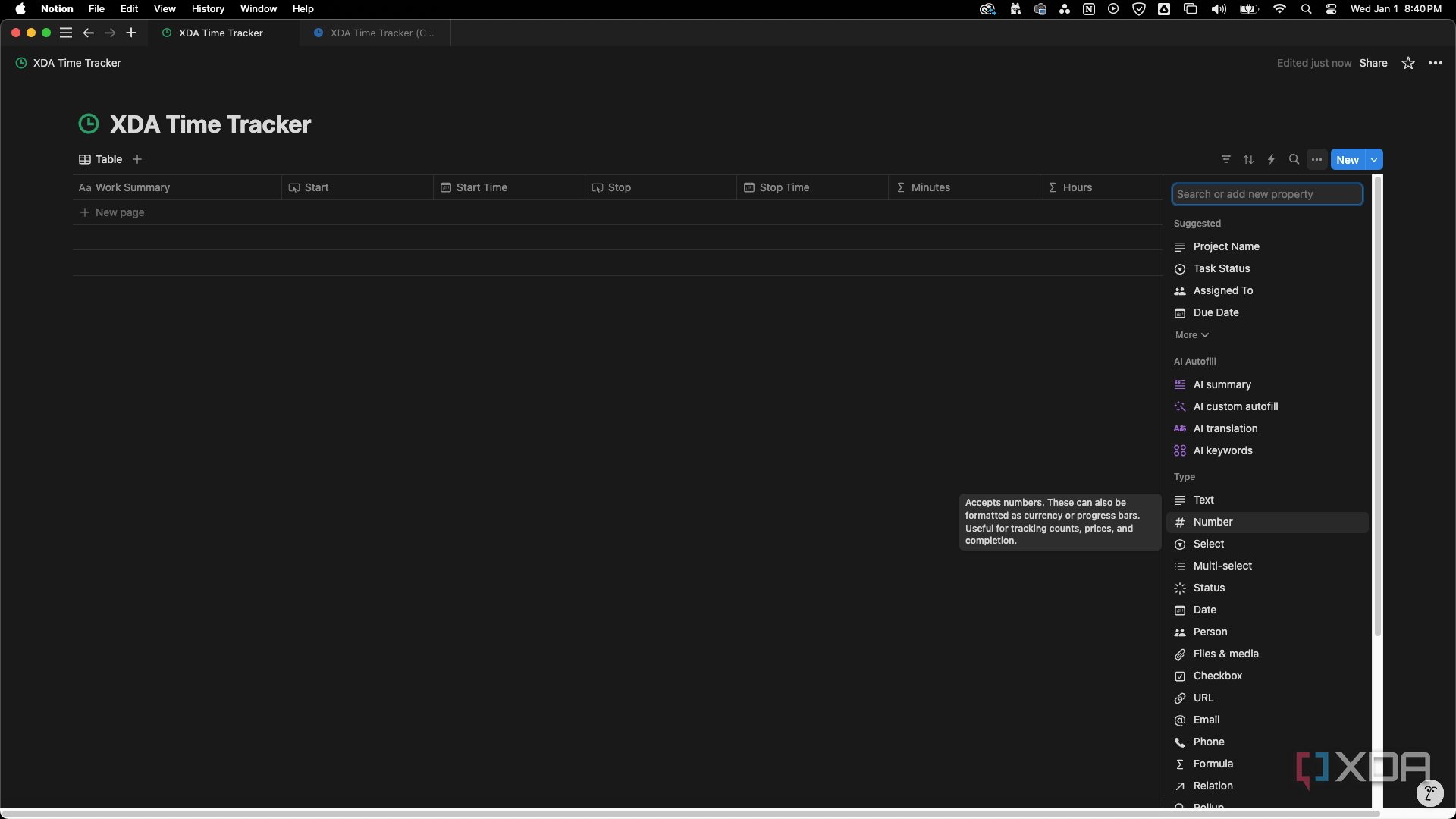Expand the New button dropdown arrow
The height and width of the screenshot is (819, 1456).
(x=1374, y=159)
